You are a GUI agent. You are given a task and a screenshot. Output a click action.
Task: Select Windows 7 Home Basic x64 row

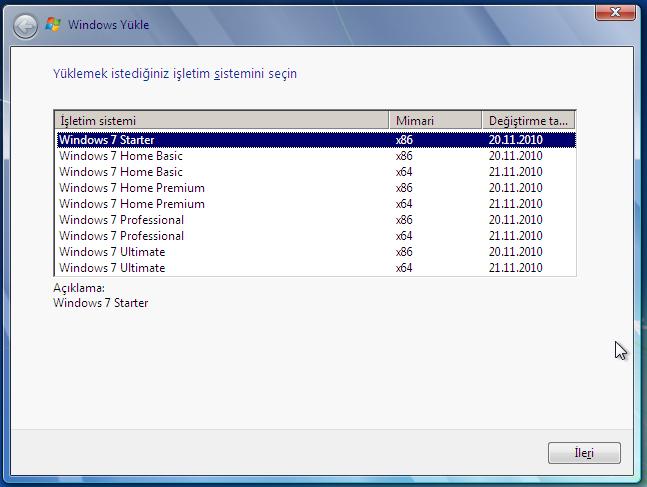point(316,172)
